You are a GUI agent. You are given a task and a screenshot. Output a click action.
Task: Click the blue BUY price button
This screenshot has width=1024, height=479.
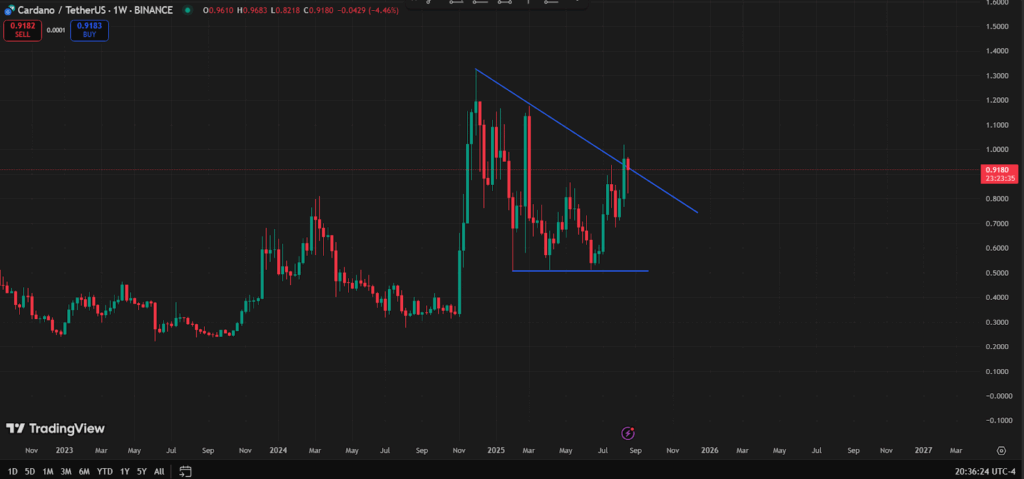[x=89, y=30]
